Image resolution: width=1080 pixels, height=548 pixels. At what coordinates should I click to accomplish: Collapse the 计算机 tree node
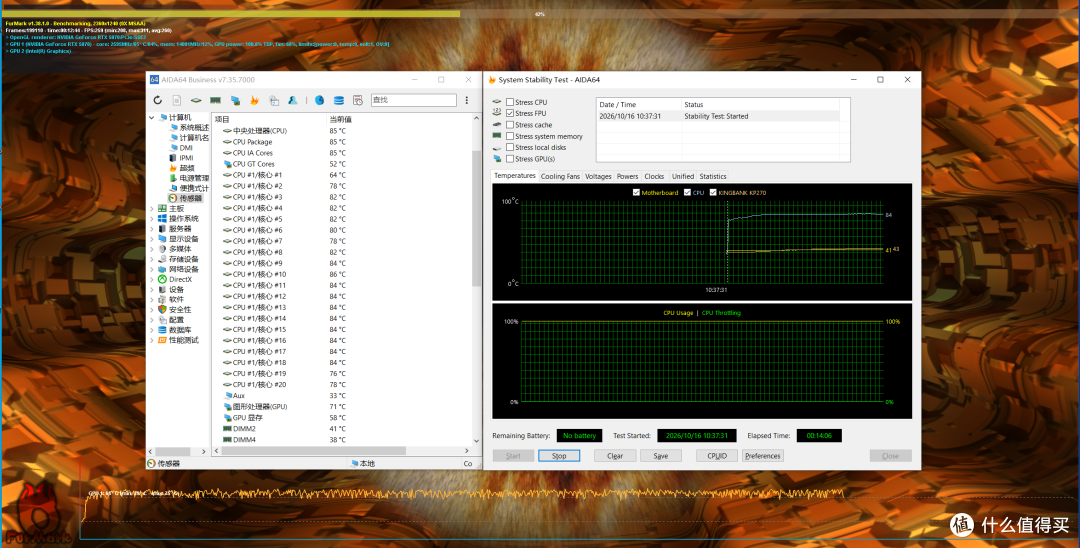[152, 118]
